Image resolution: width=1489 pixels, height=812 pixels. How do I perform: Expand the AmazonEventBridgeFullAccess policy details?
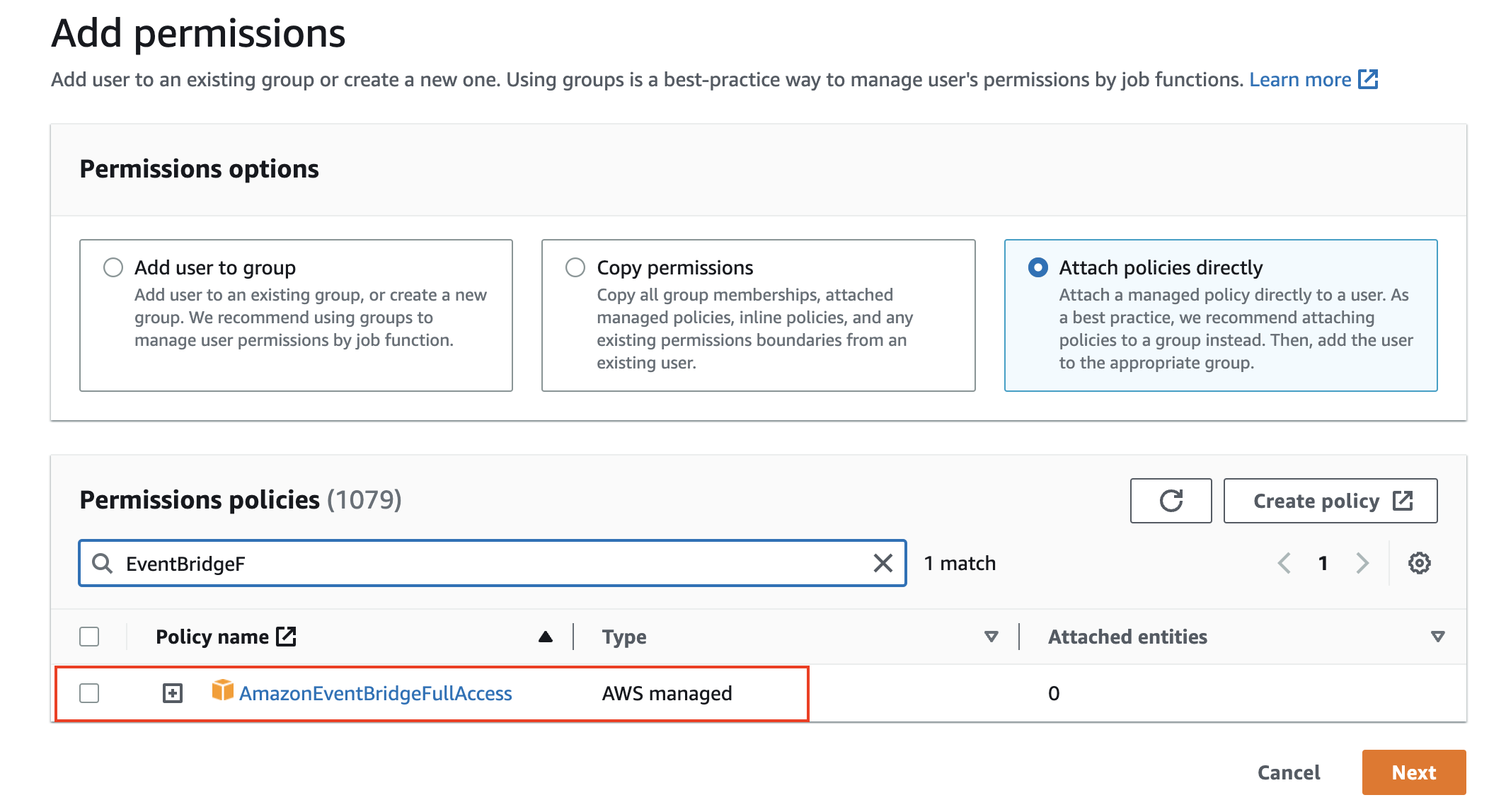pyautogui.click(x=173, y=693)
